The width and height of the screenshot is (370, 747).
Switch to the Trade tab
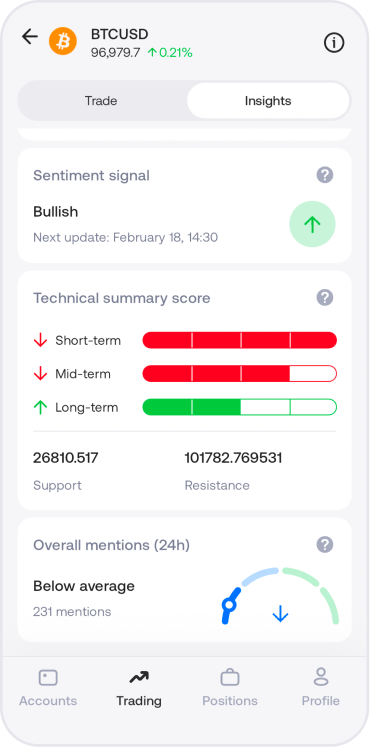(101, 101)
